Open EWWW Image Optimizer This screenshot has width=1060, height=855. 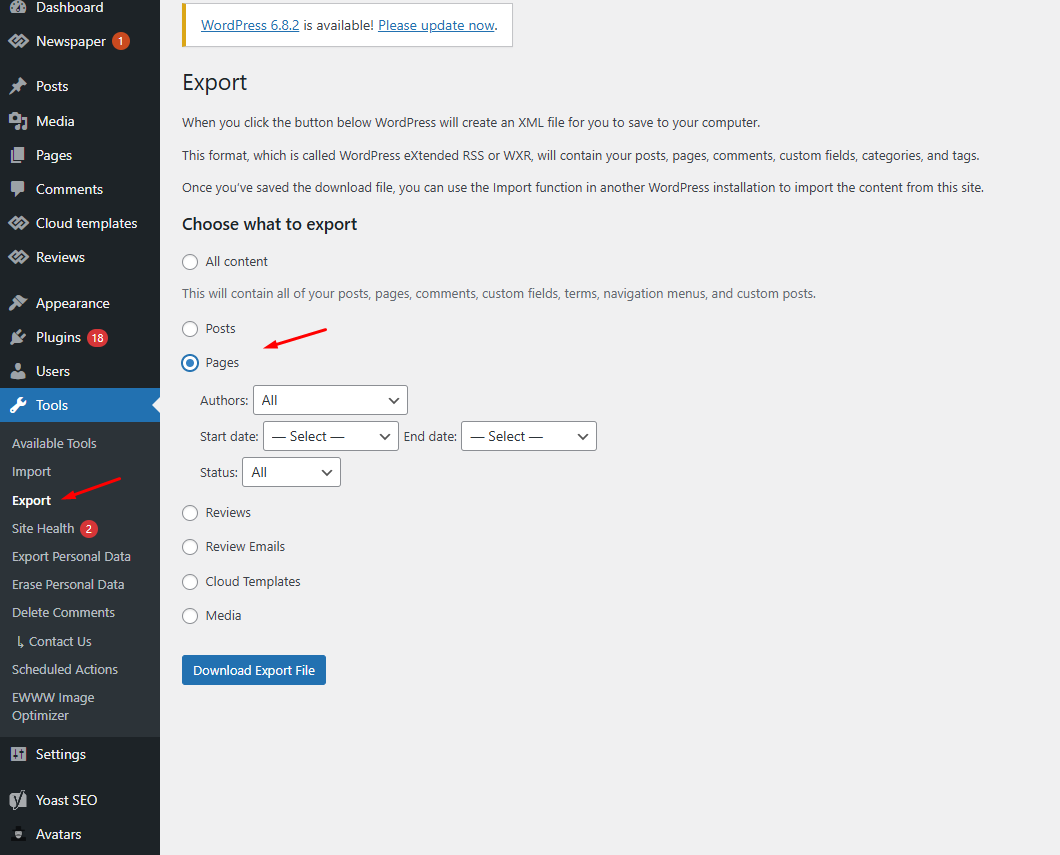(x=53, y=706)
